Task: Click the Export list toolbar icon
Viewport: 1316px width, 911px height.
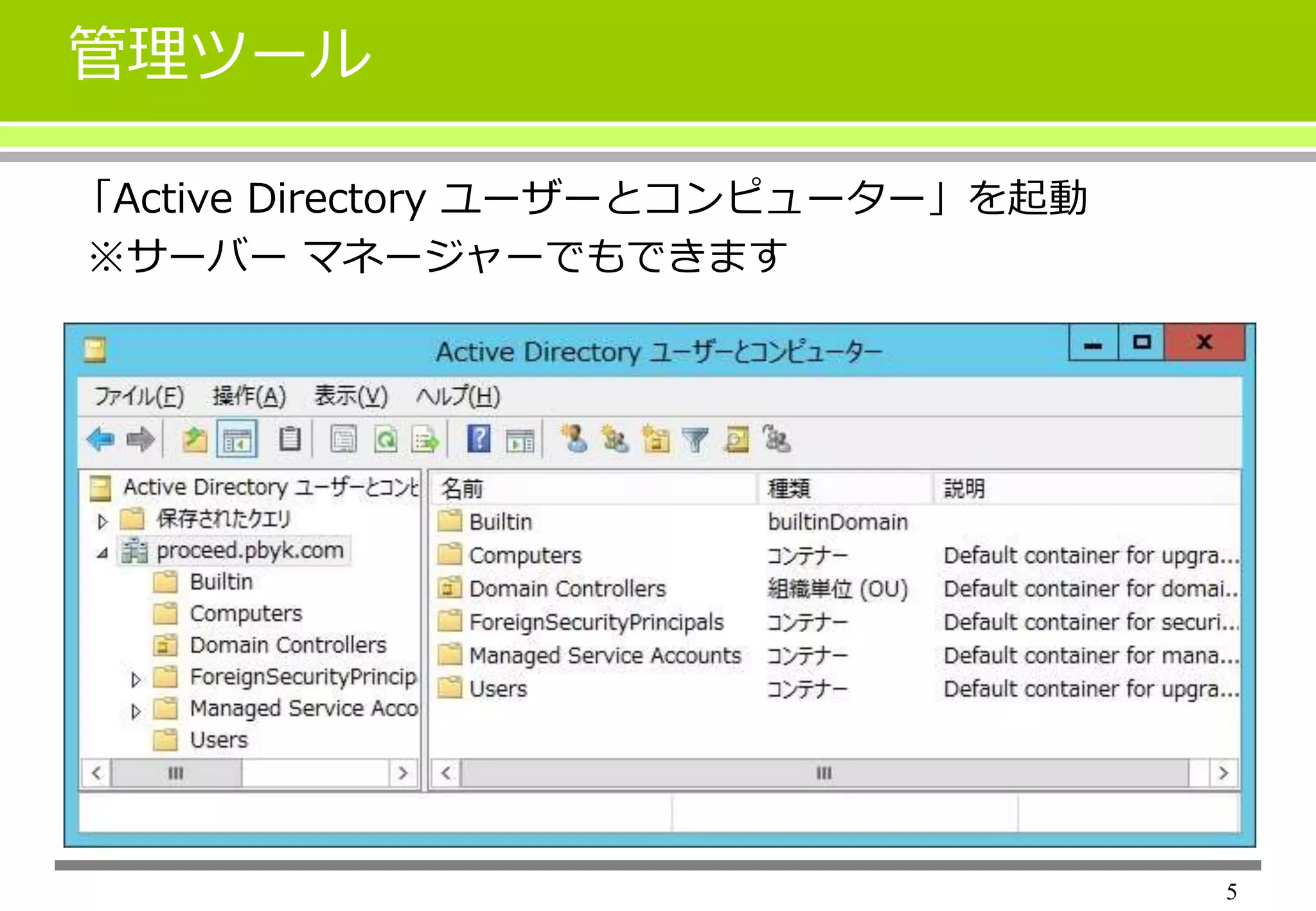Action: point(425,440)
